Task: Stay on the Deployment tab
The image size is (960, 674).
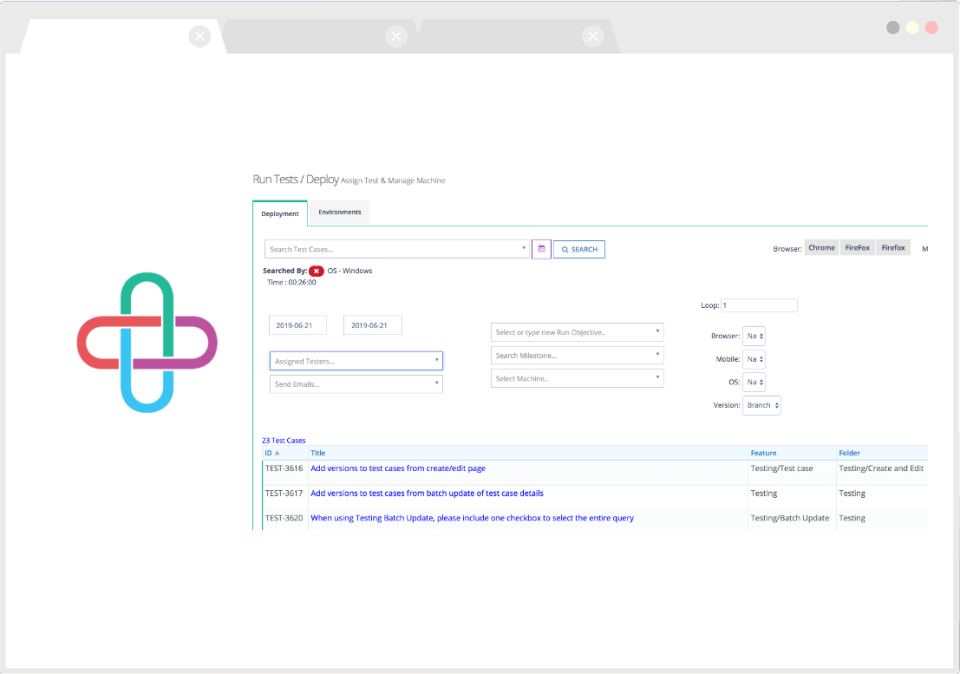Action: [280, 213]
